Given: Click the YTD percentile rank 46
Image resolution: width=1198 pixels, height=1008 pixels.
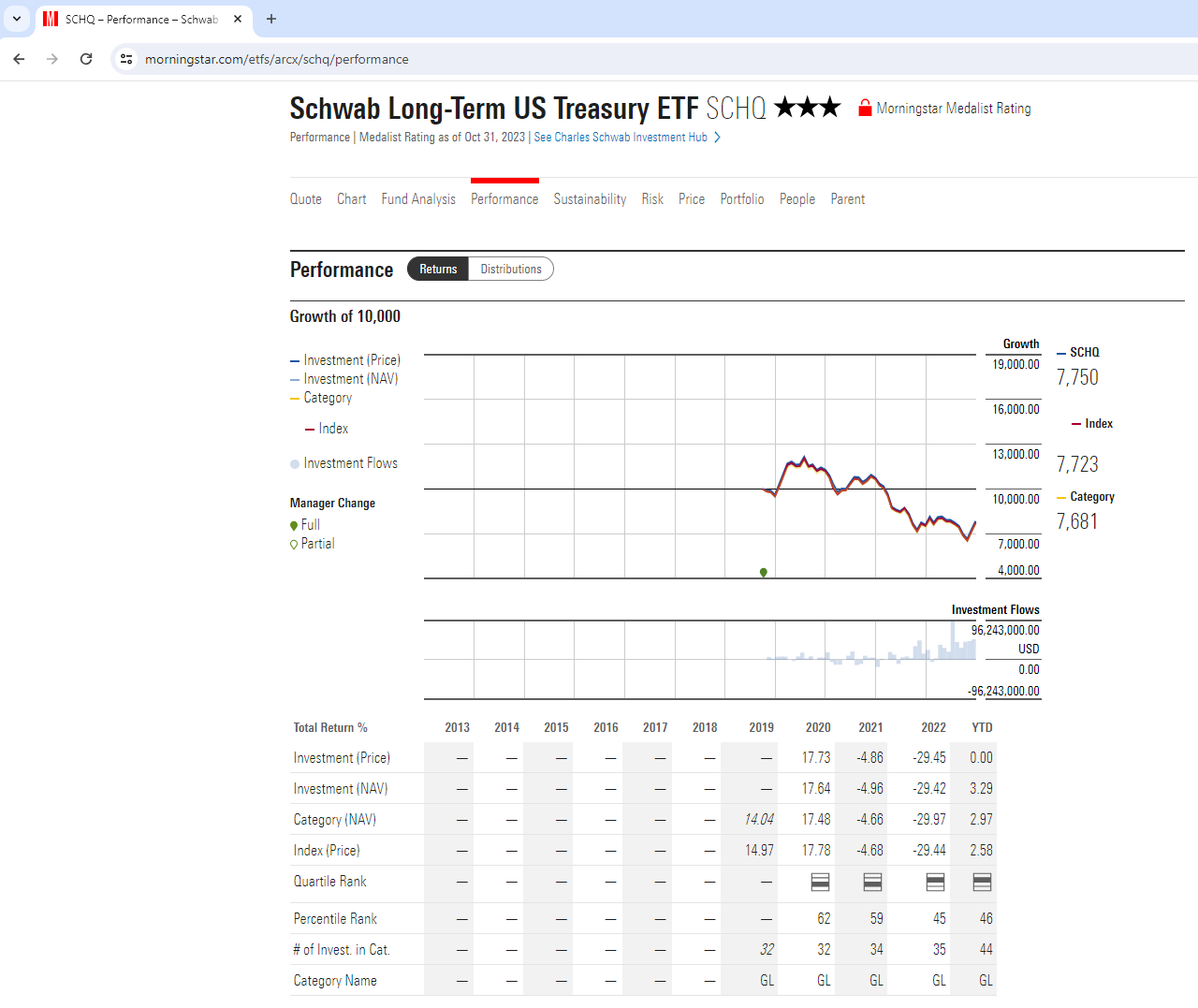Looking at the screenshot, I should pyautogui.click(x=986, y=919).
